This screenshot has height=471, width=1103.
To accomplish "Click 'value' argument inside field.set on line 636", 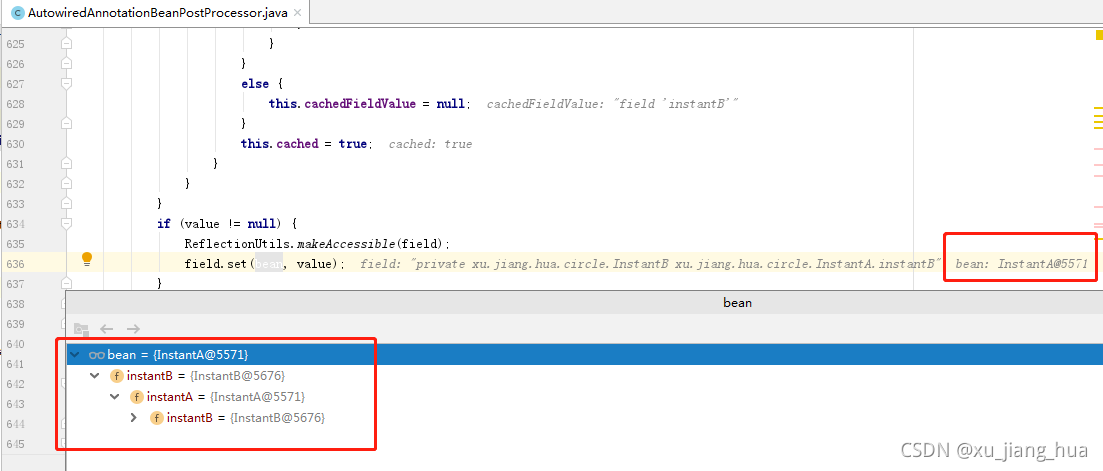I will tap(314, 264).
